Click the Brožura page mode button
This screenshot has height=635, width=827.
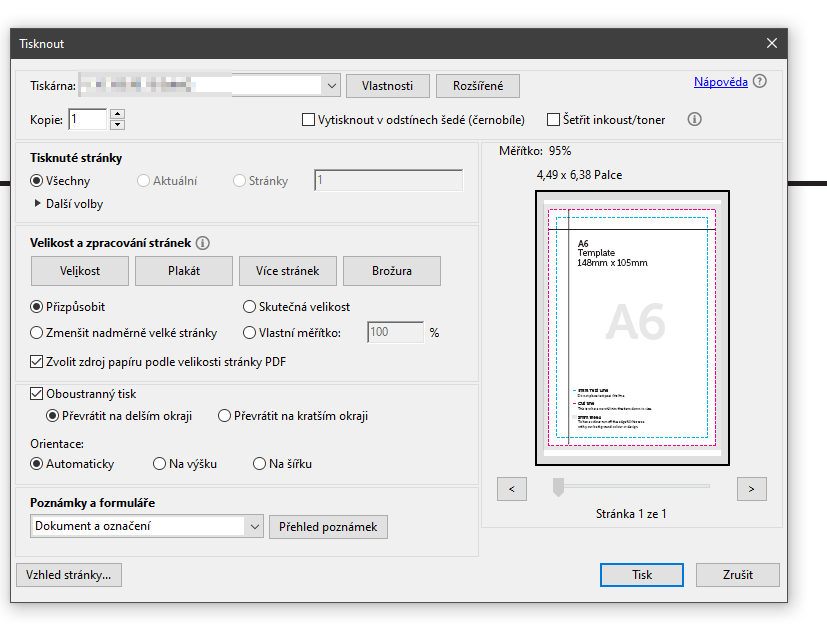(391, 270)
